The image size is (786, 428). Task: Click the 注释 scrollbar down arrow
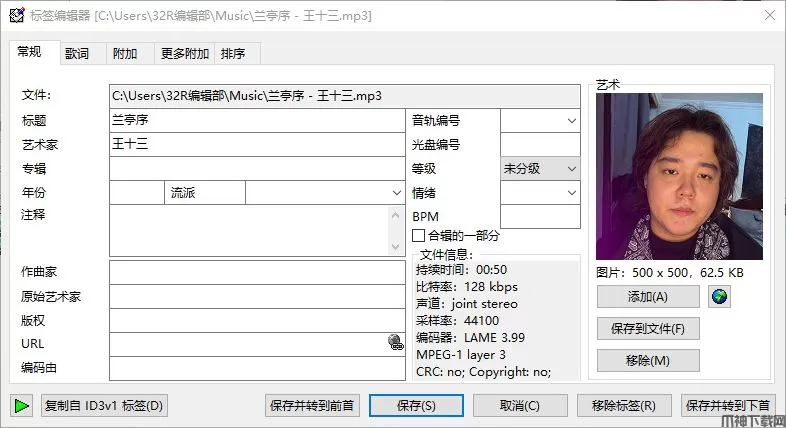pyautogui.click(x=396, y=247)
